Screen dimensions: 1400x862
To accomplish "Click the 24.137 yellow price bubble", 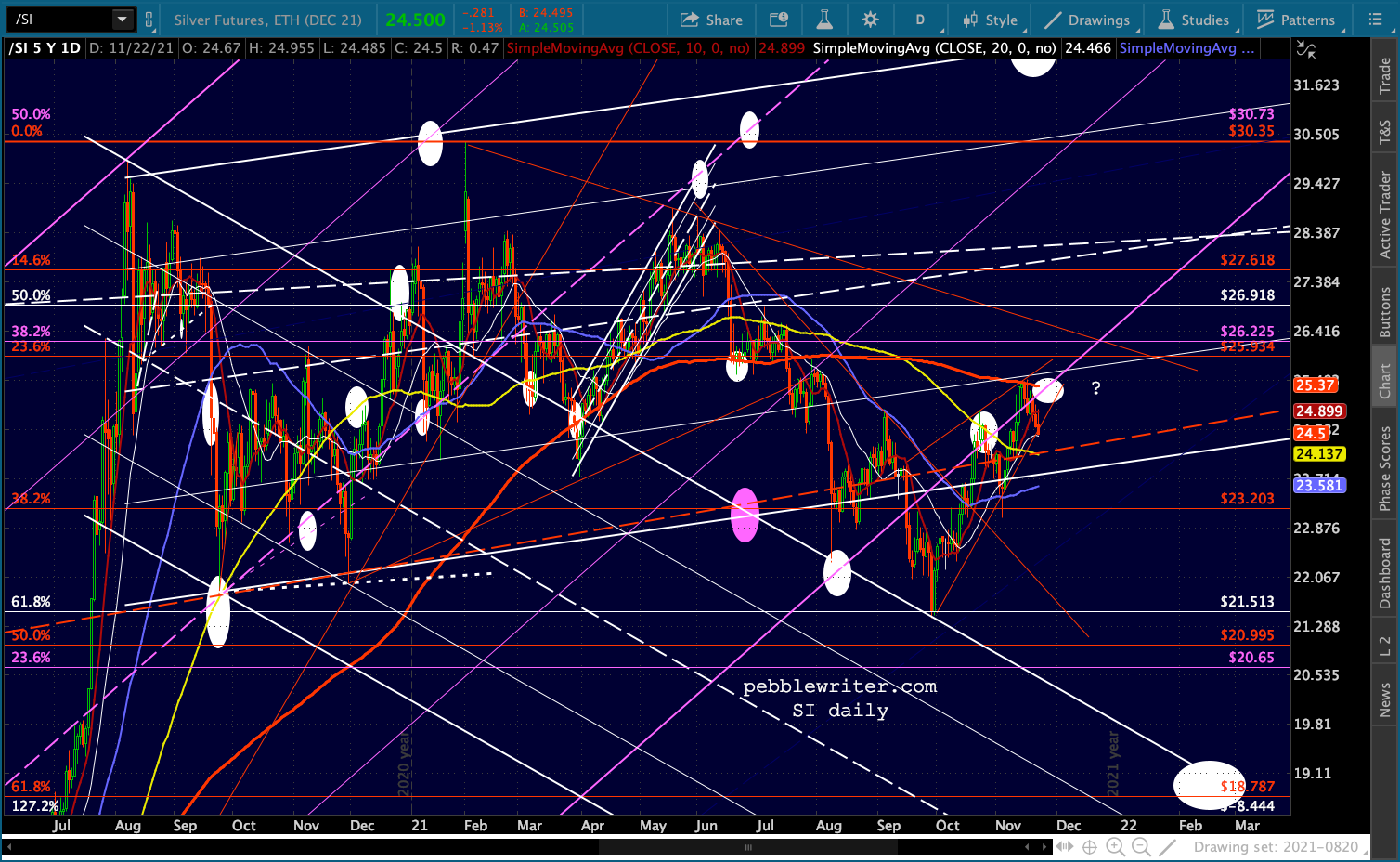I will [1319, 453].
